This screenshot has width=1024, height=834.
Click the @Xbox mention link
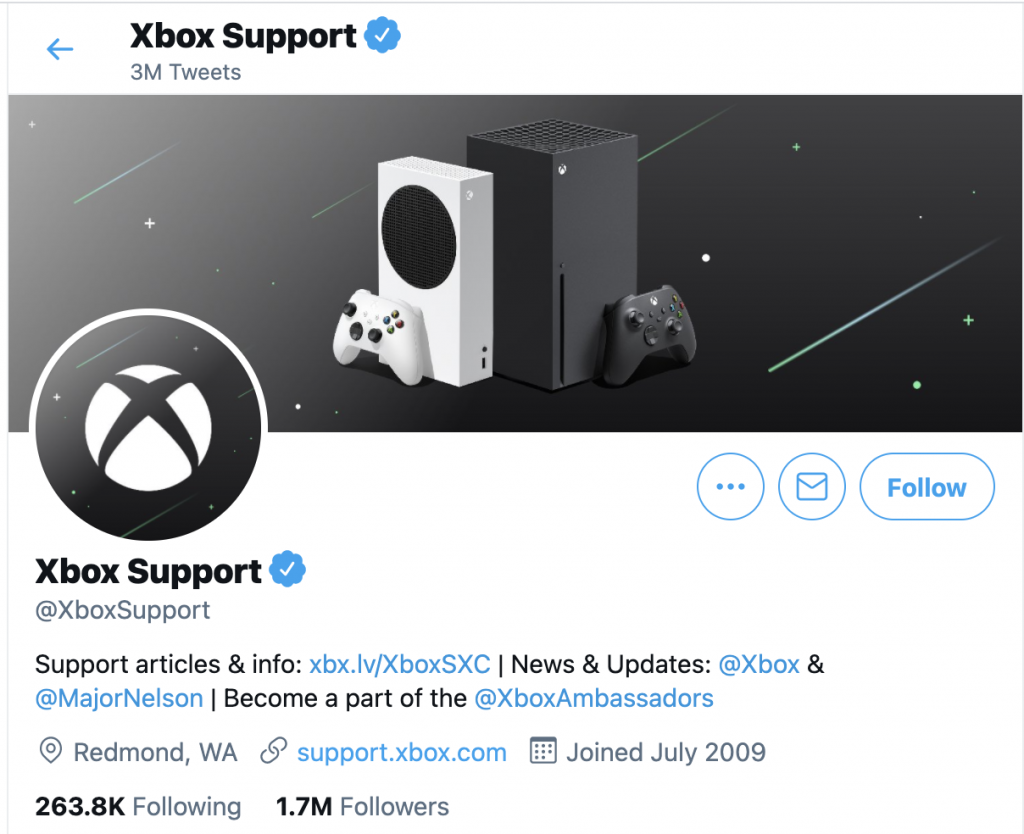click(x=759, y=665)
